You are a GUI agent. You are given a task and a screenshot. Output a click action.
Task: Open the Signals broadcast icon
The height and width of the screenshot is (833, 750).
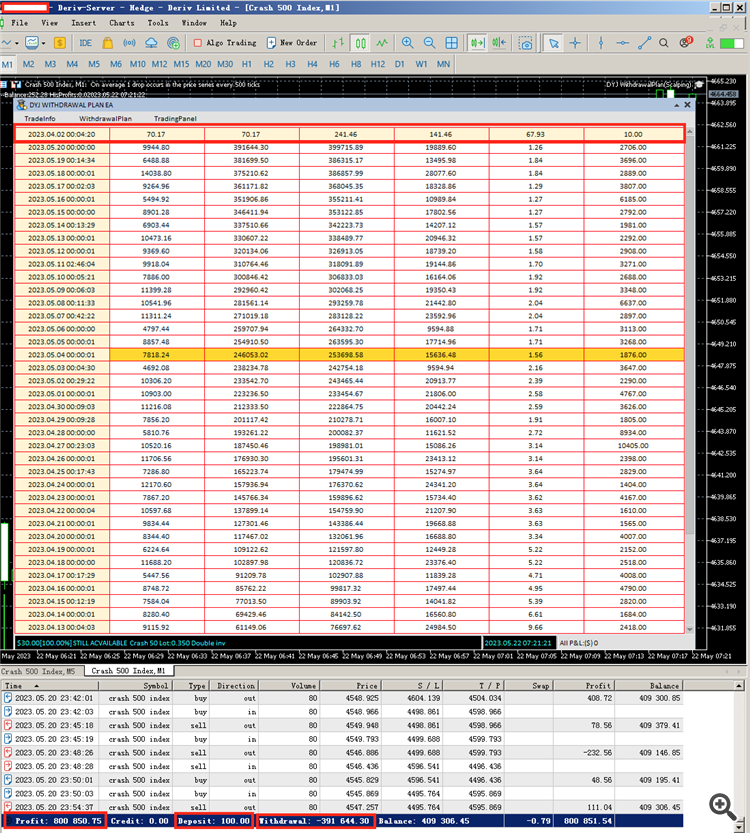[129, 43]
